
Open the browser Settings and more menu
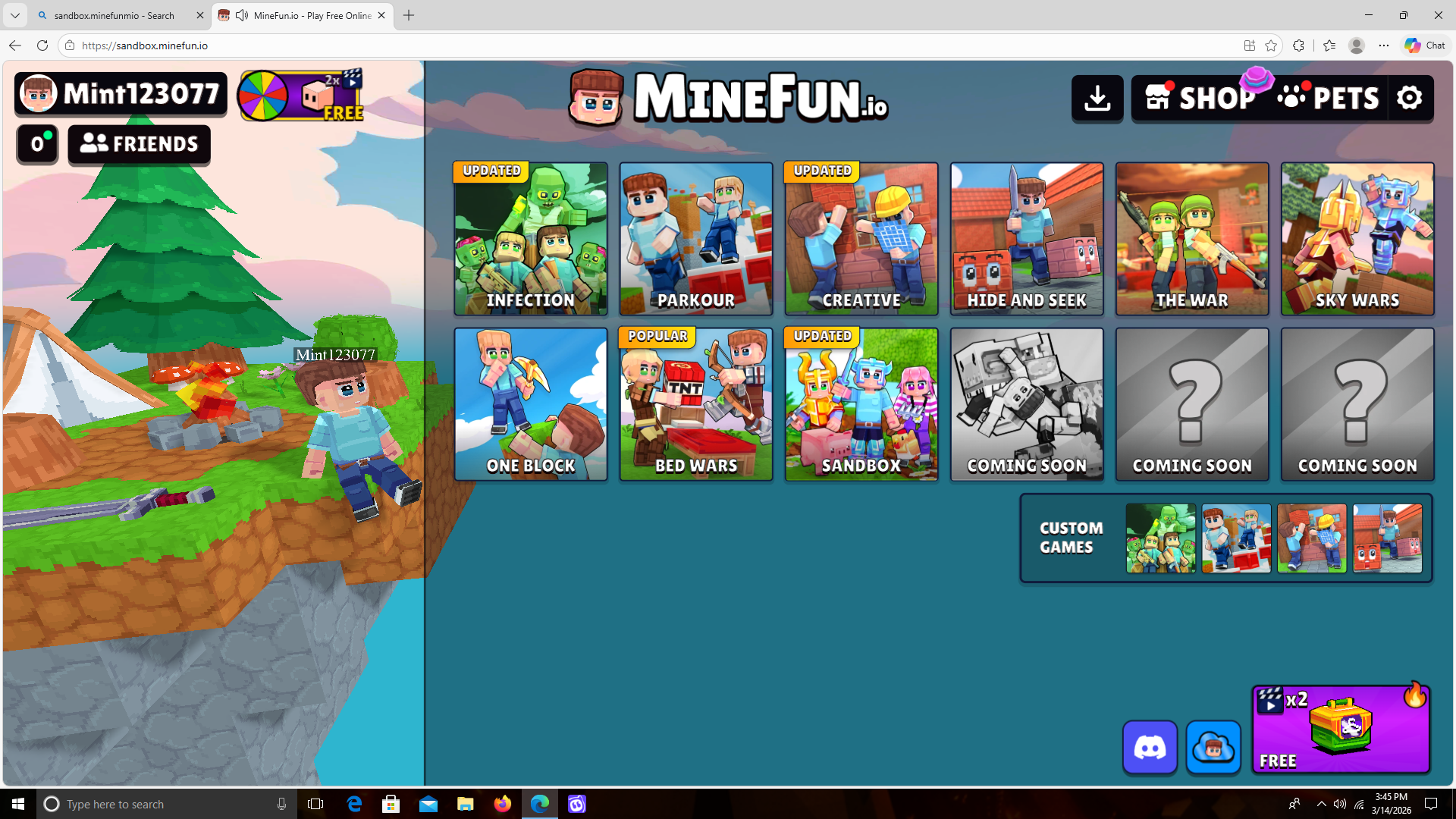pyautogui.click(x=1383, y=45)
